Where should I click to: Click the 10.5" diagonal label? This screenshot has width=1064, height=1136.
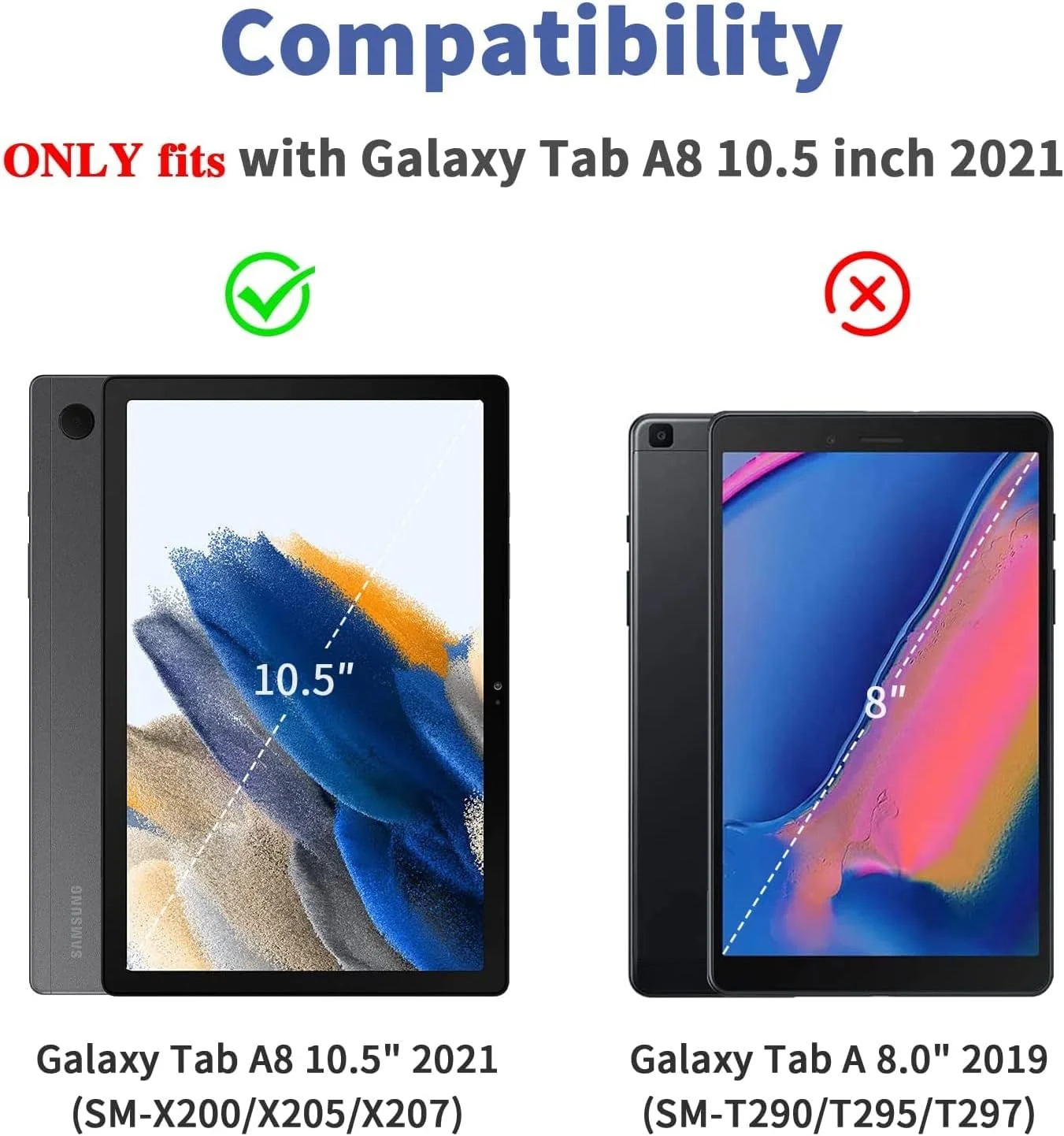(302, 679)
